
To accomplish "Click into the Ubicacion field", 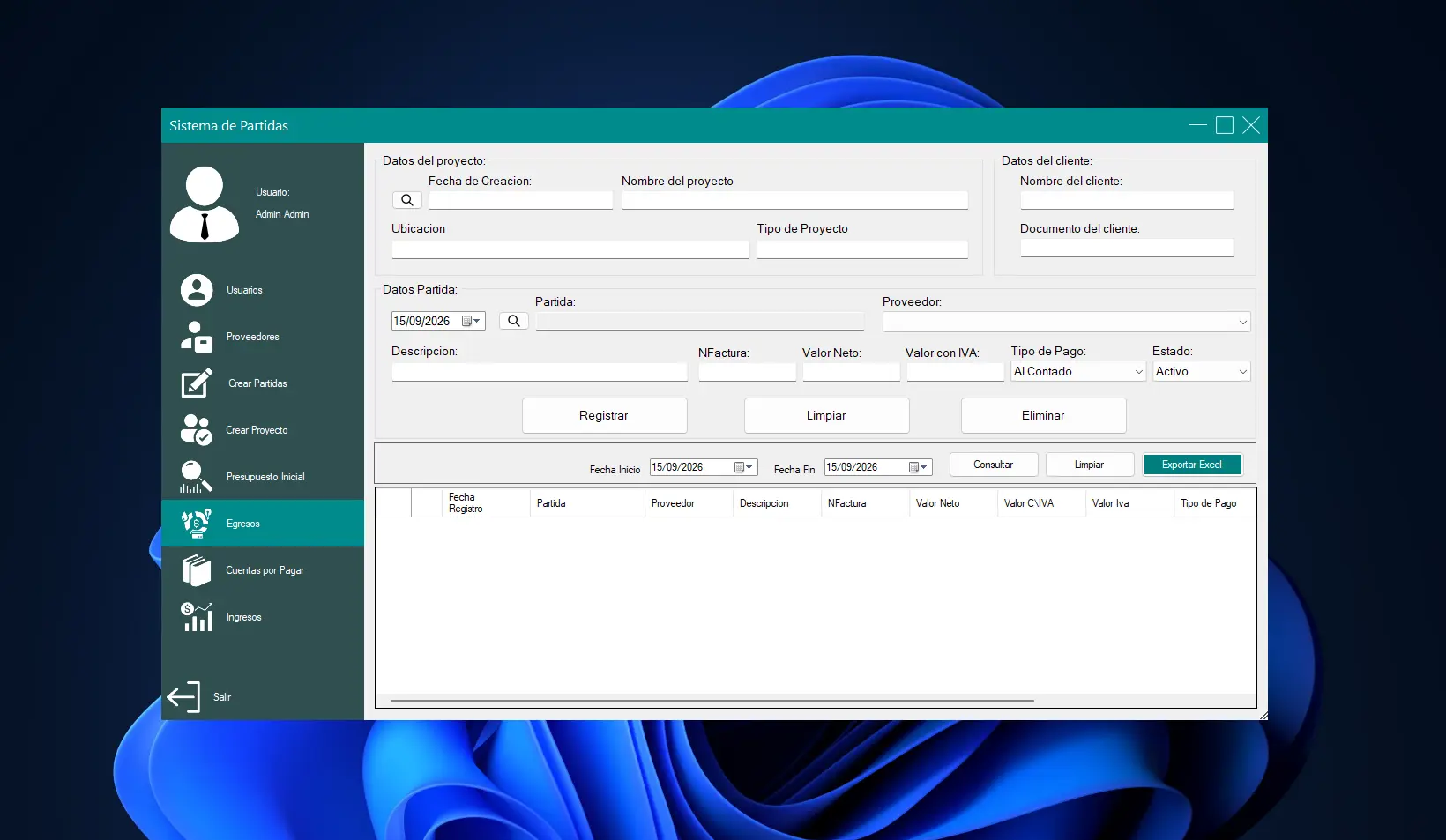I will 570,249.
